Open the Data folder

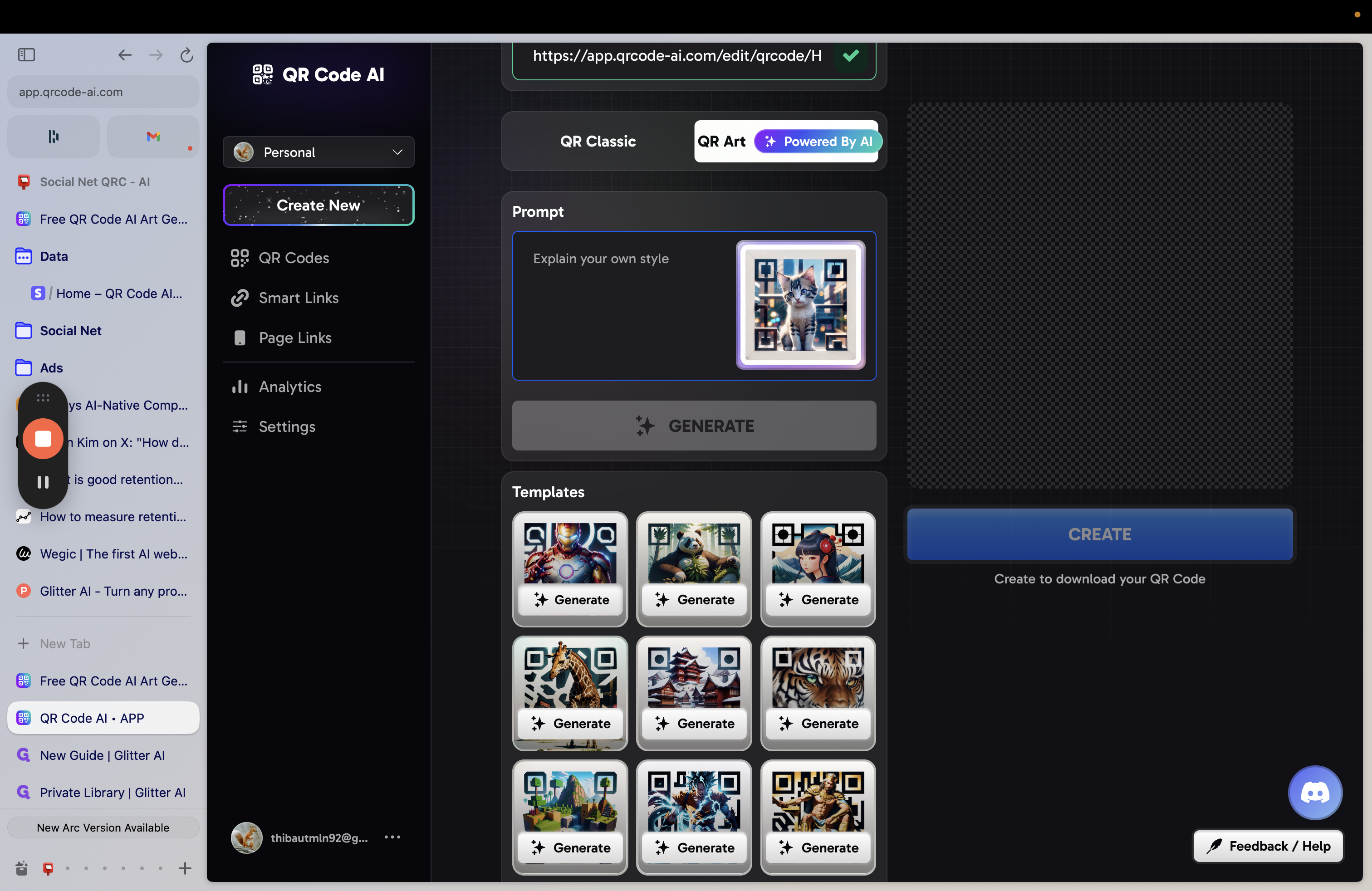coord(103,256)
